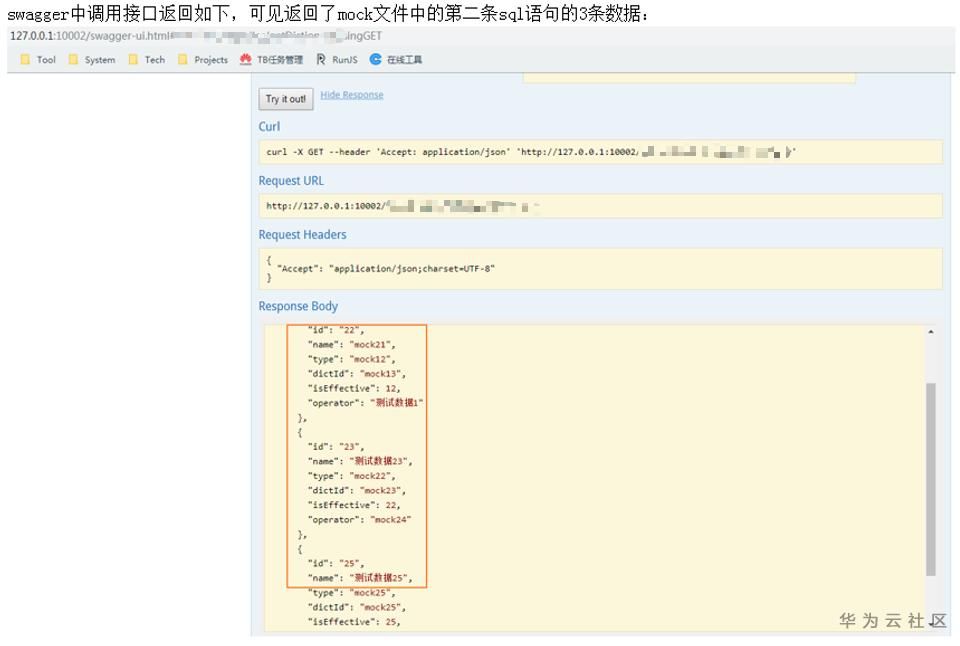Image resolution: width=960 pixels, height=646 pixels.
Task: Click the 在线工具 bookmark icon
Action: [x=375, y=59]
